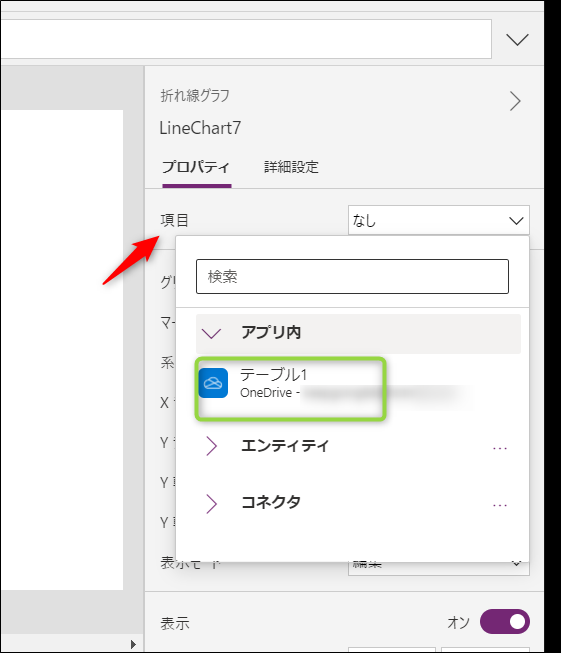
Task: Click the 検索 search field
Action: point(352,277)
